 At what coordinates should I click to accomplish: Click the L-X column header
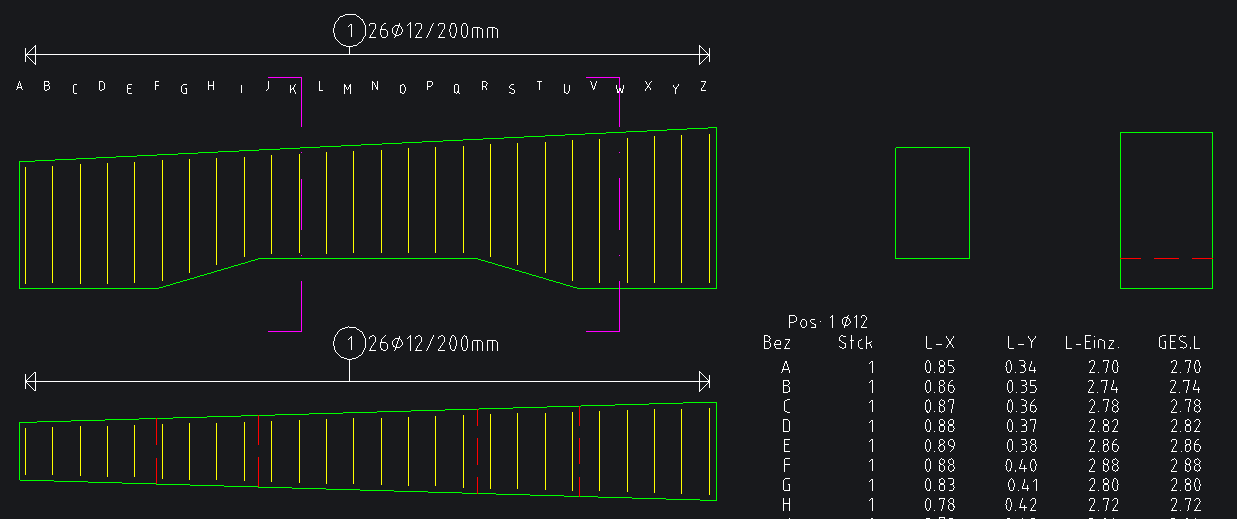click(940, 343)
